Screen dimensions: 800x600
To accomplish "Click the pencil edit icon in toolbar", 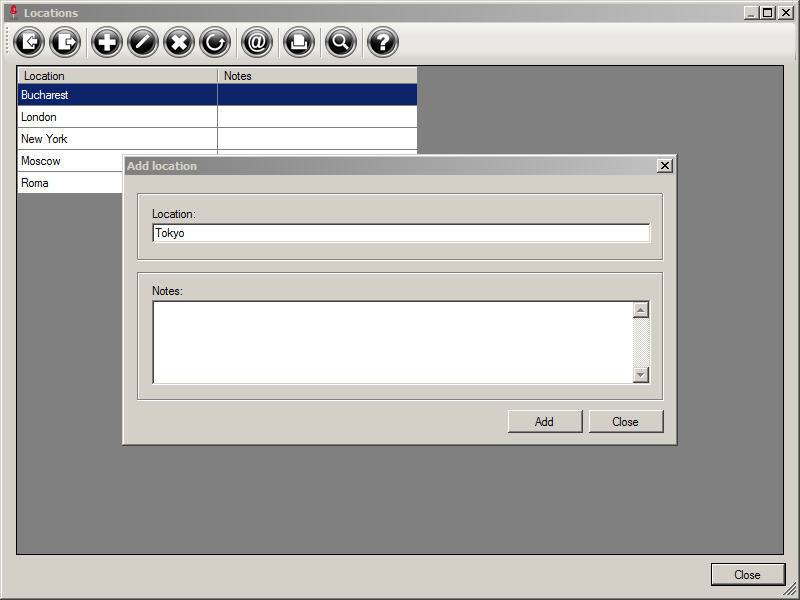I will click(143, 42).
